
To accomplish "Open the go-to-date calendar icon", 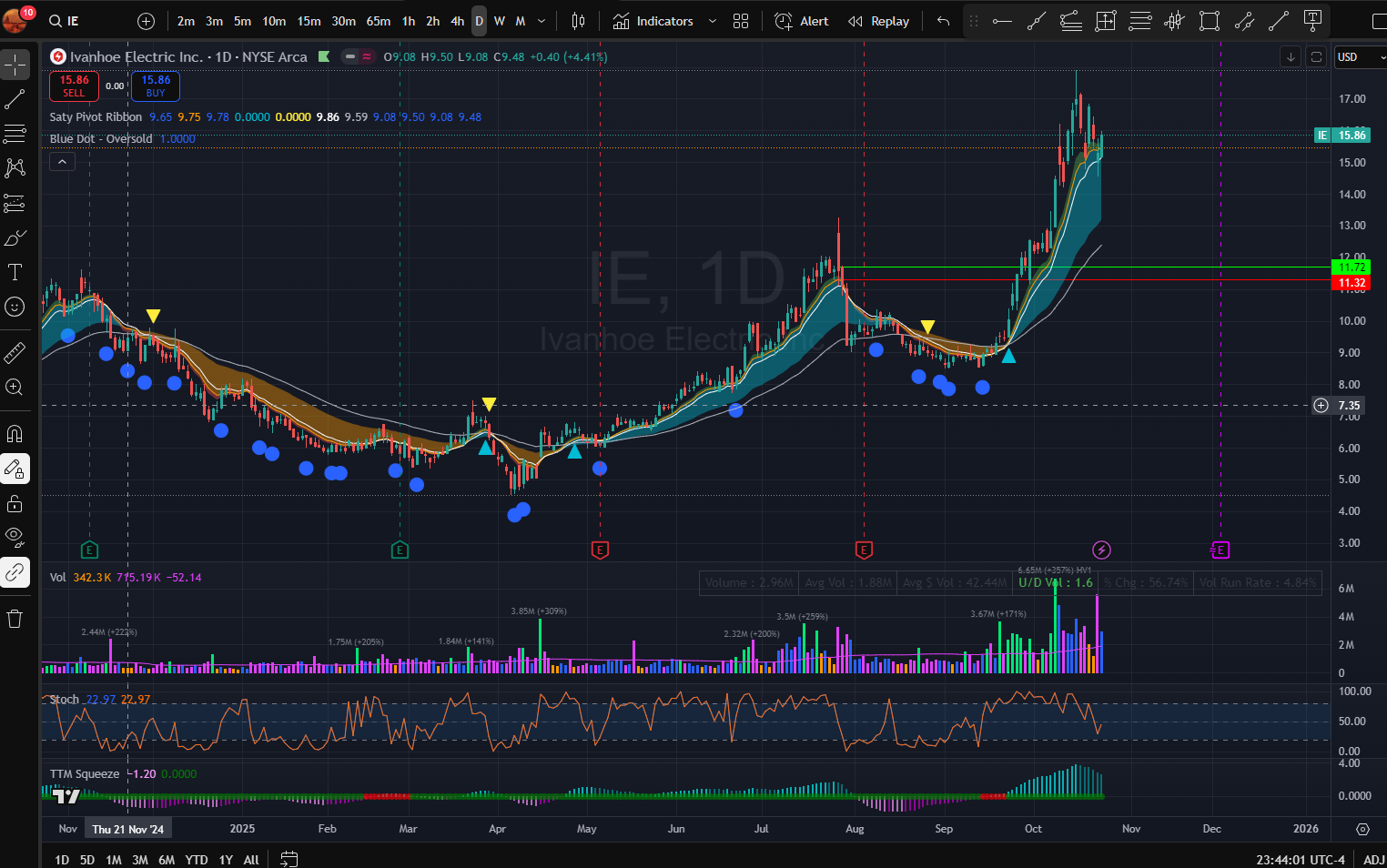I will (x=289, y=859).
